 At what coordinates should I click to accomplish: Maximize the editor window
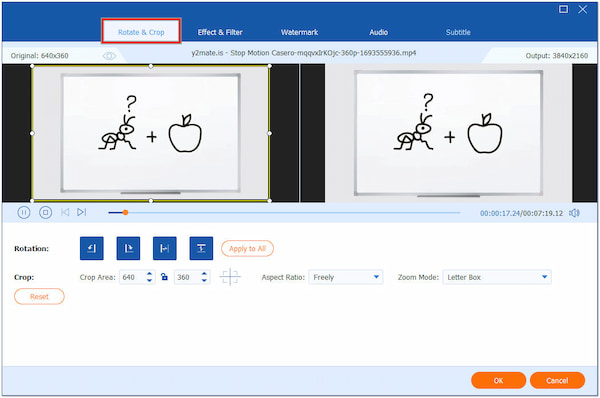pyautogui.click(x=563, y=9)
